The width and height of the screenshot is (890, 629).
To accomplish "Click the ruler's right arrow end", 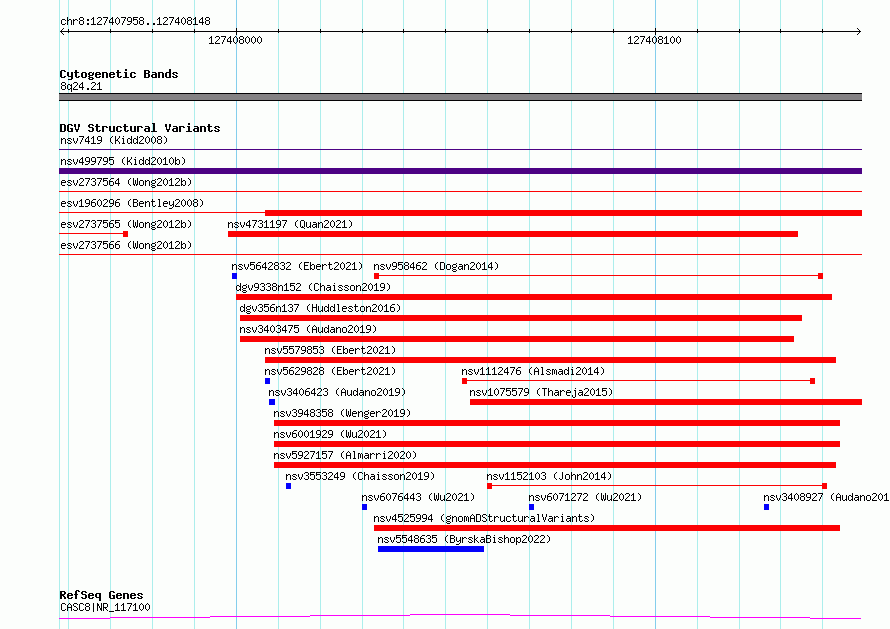I will 858,31.
